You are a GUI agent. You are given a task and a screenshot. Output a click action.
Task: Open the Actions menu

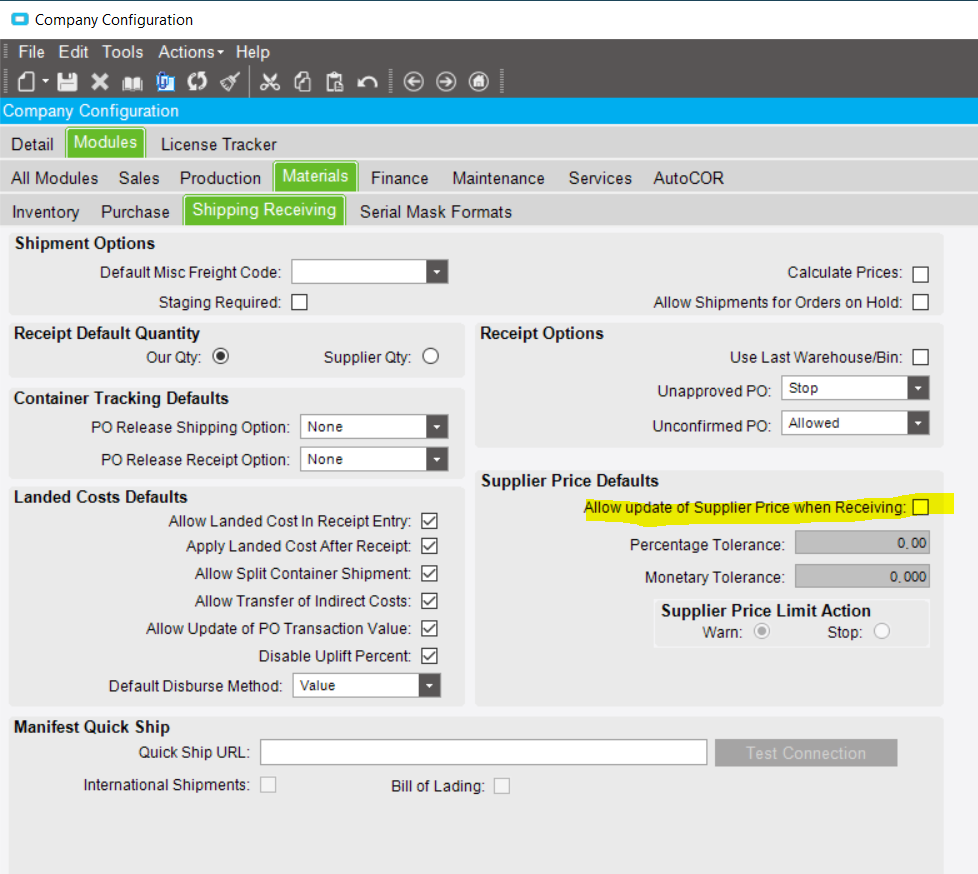click(x=187, y=52)
